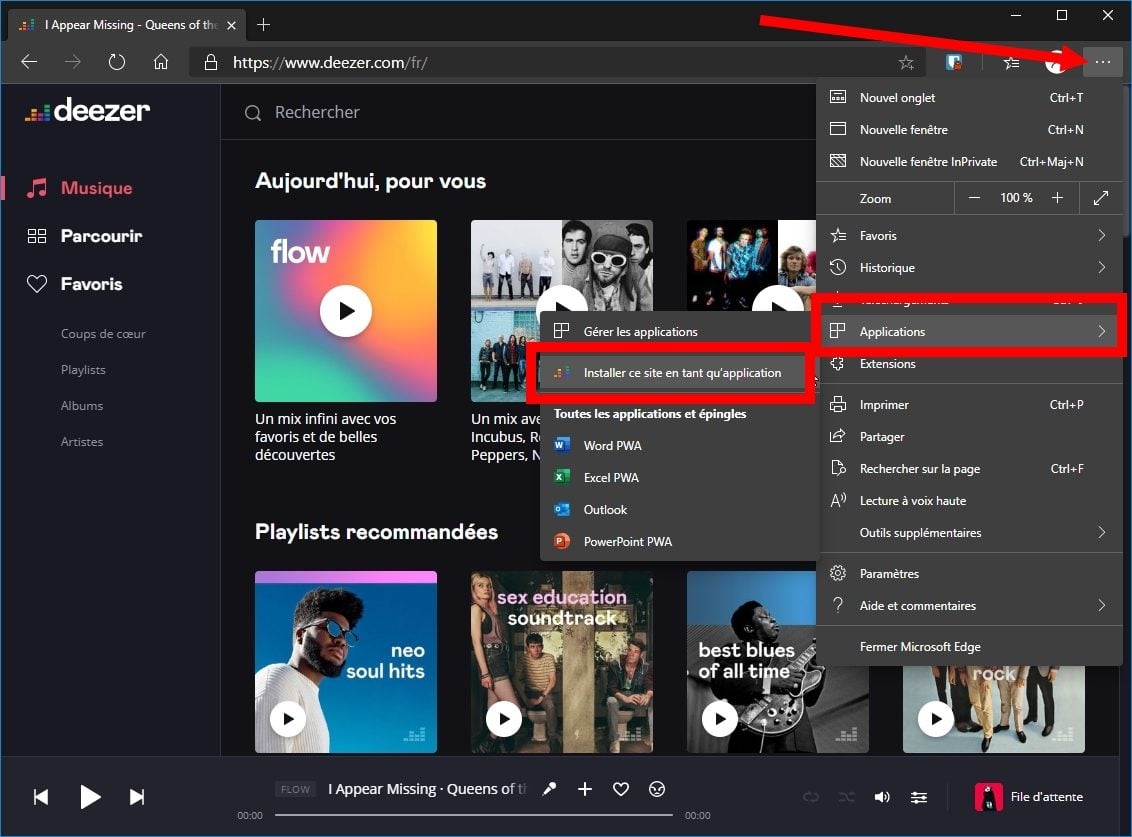Close the I Appear Missing tab

point(231,25)
